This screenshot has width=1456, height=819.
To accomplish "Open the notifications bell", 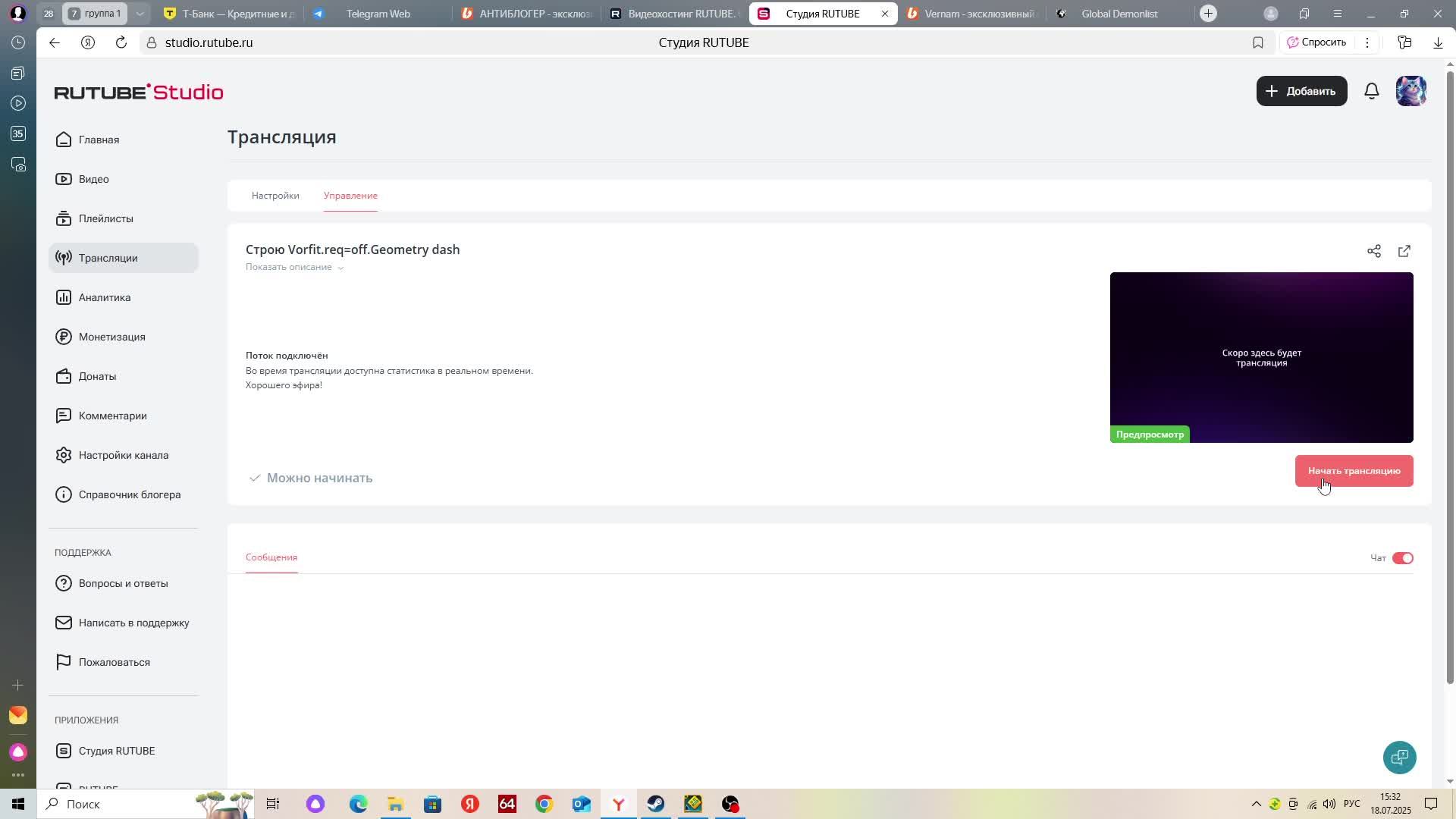I will 1371,91.
